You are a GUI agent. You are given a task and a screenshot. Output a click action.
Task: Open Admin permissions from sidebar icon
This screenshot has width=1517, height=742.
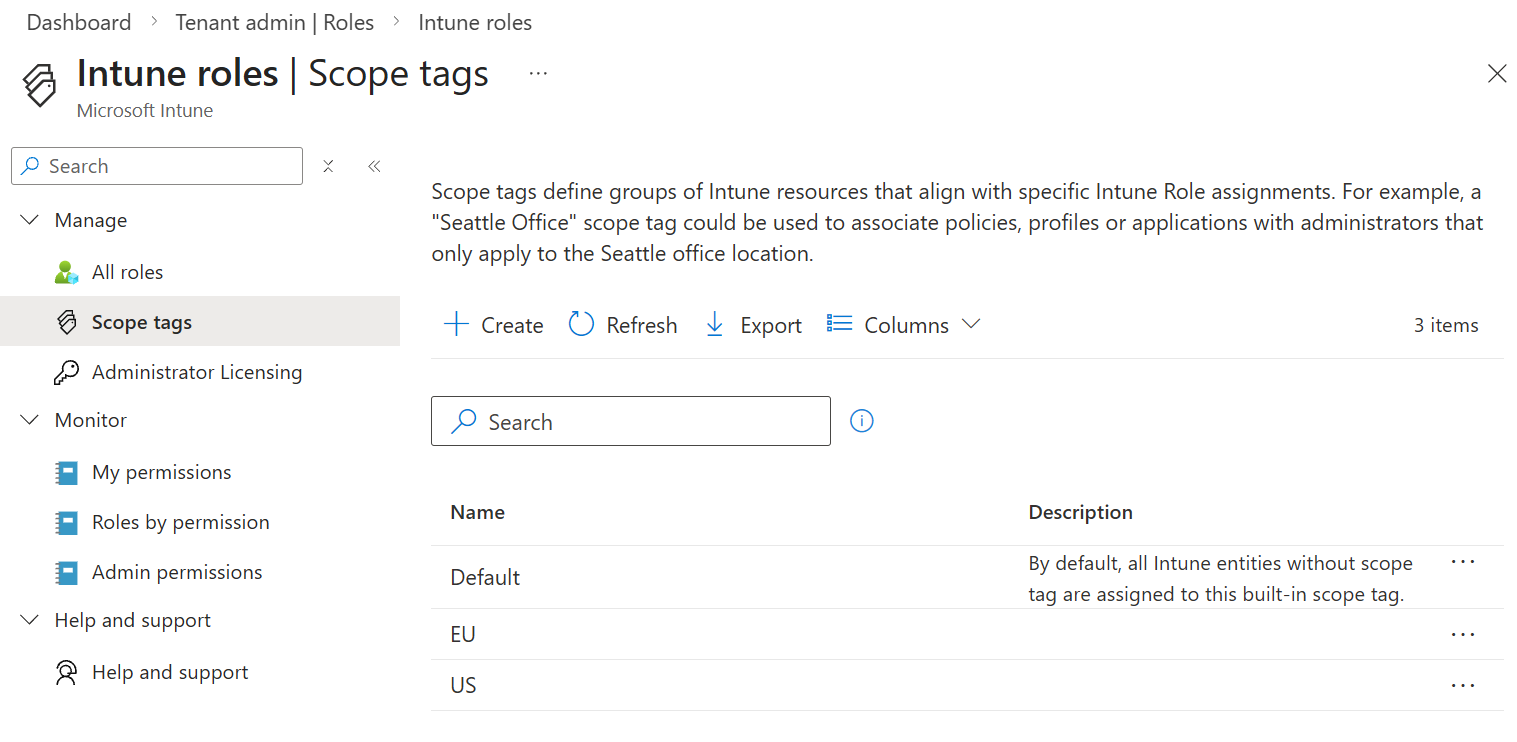(x=66, y=571)
